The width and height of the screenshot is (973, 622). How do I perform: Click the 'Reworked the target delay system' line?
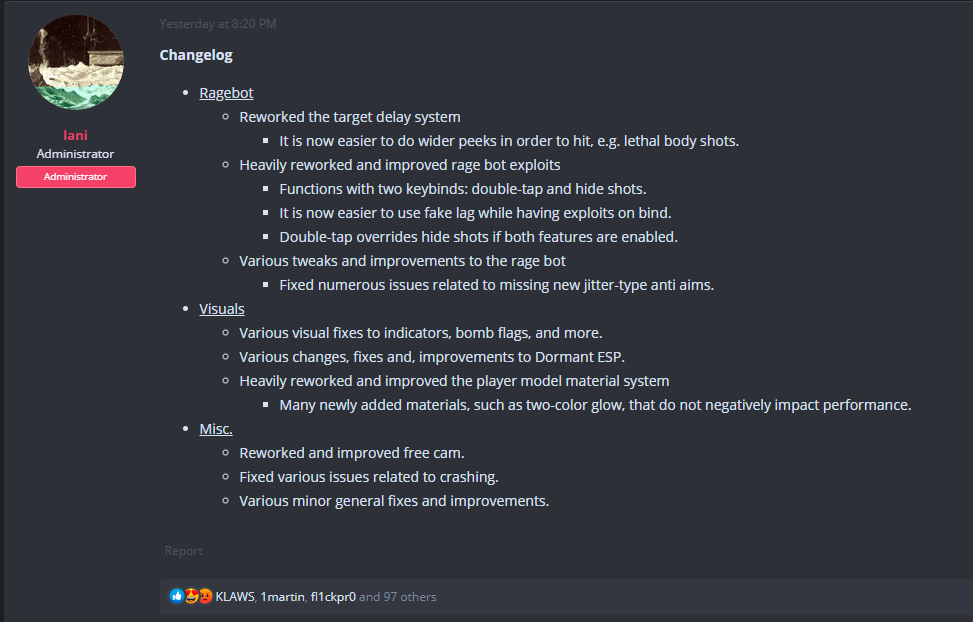349,117
